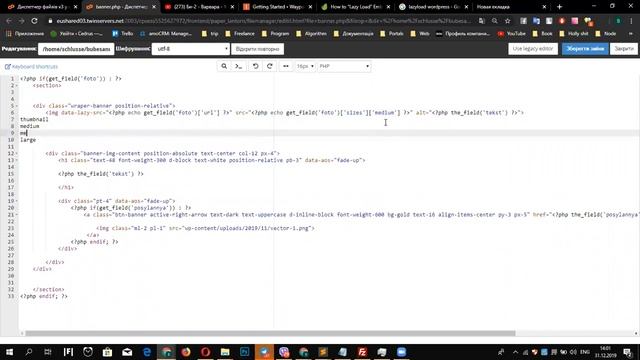Image resolution: width=640 pixels, height=360 pixels.
Task: Launch Microsoft Edge from taskbar
Action: tap(147, 352)
